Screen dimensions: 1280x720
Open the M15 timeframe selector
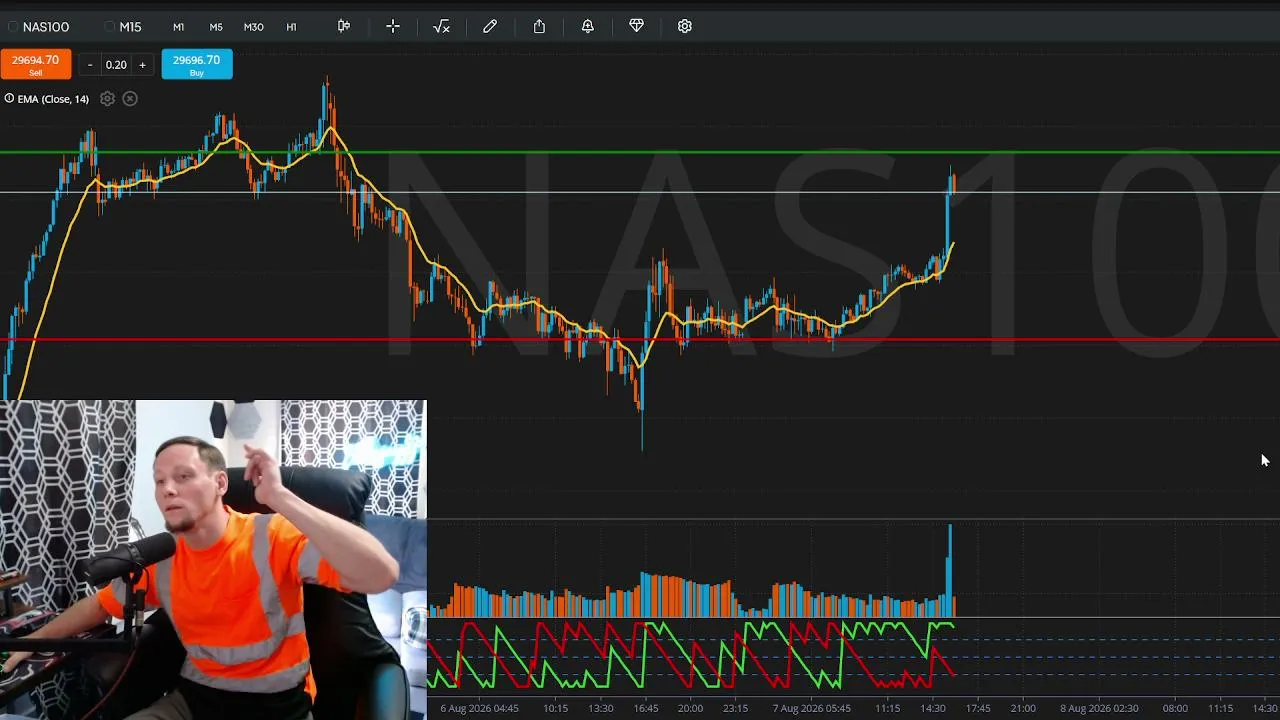click(125, 27)
